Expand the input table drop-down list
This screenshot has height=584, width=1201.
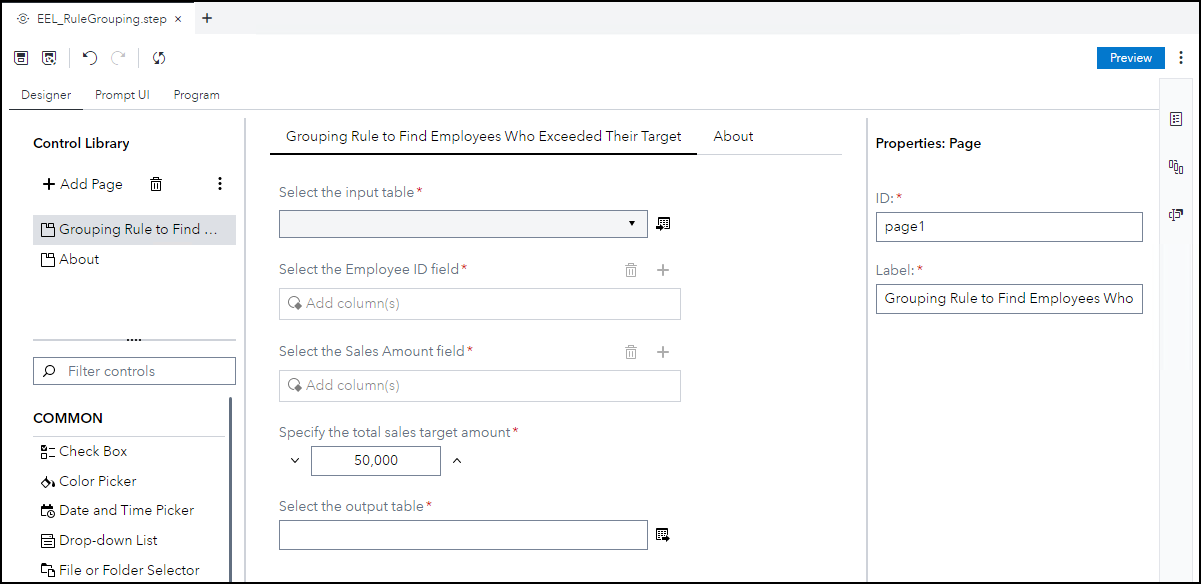tap(632, 224)
